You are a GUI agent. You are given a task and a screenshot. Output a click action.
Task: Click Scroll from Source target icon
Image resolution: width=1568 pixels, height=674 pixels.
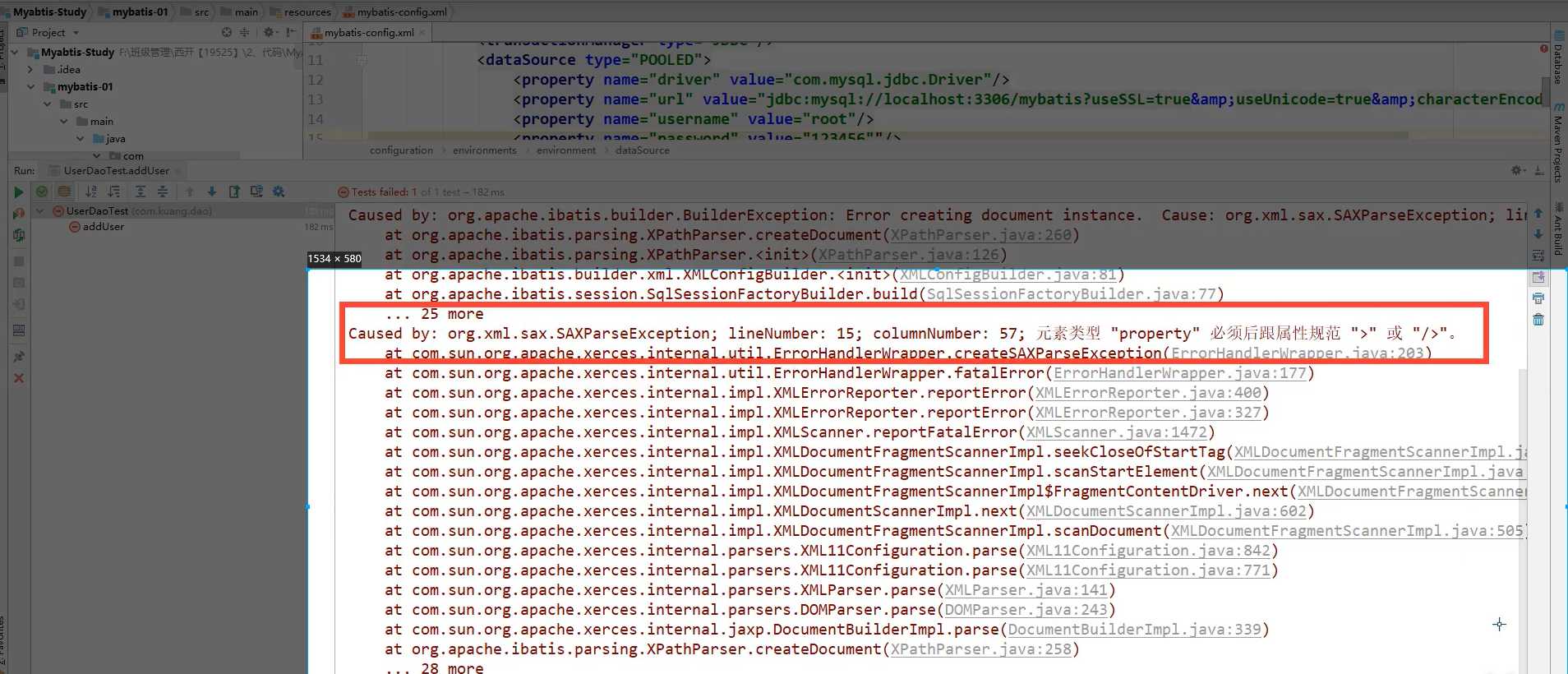tap(227, 32)
